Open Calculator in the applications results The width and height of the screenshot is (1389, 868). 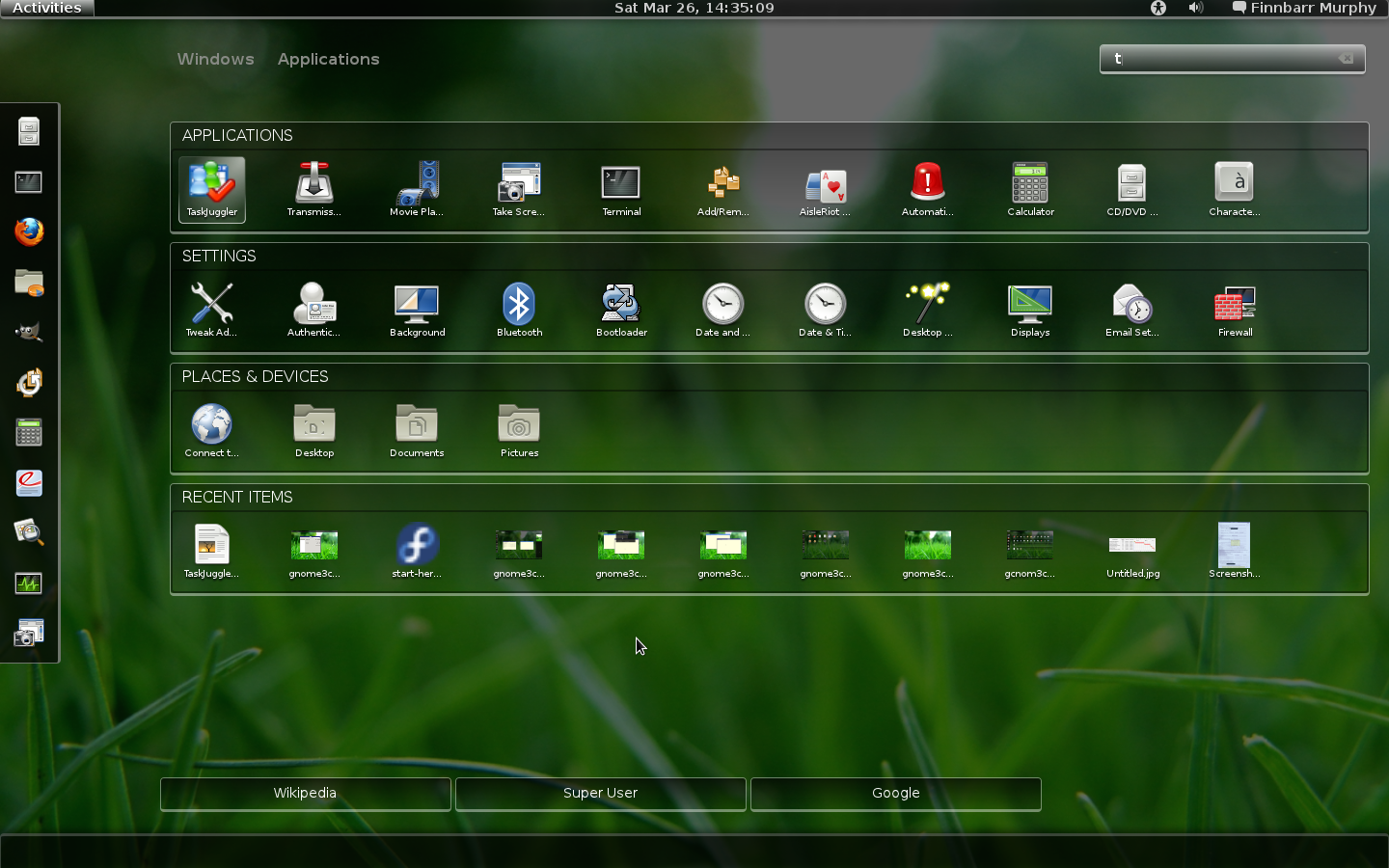(x=1030, y=190)
